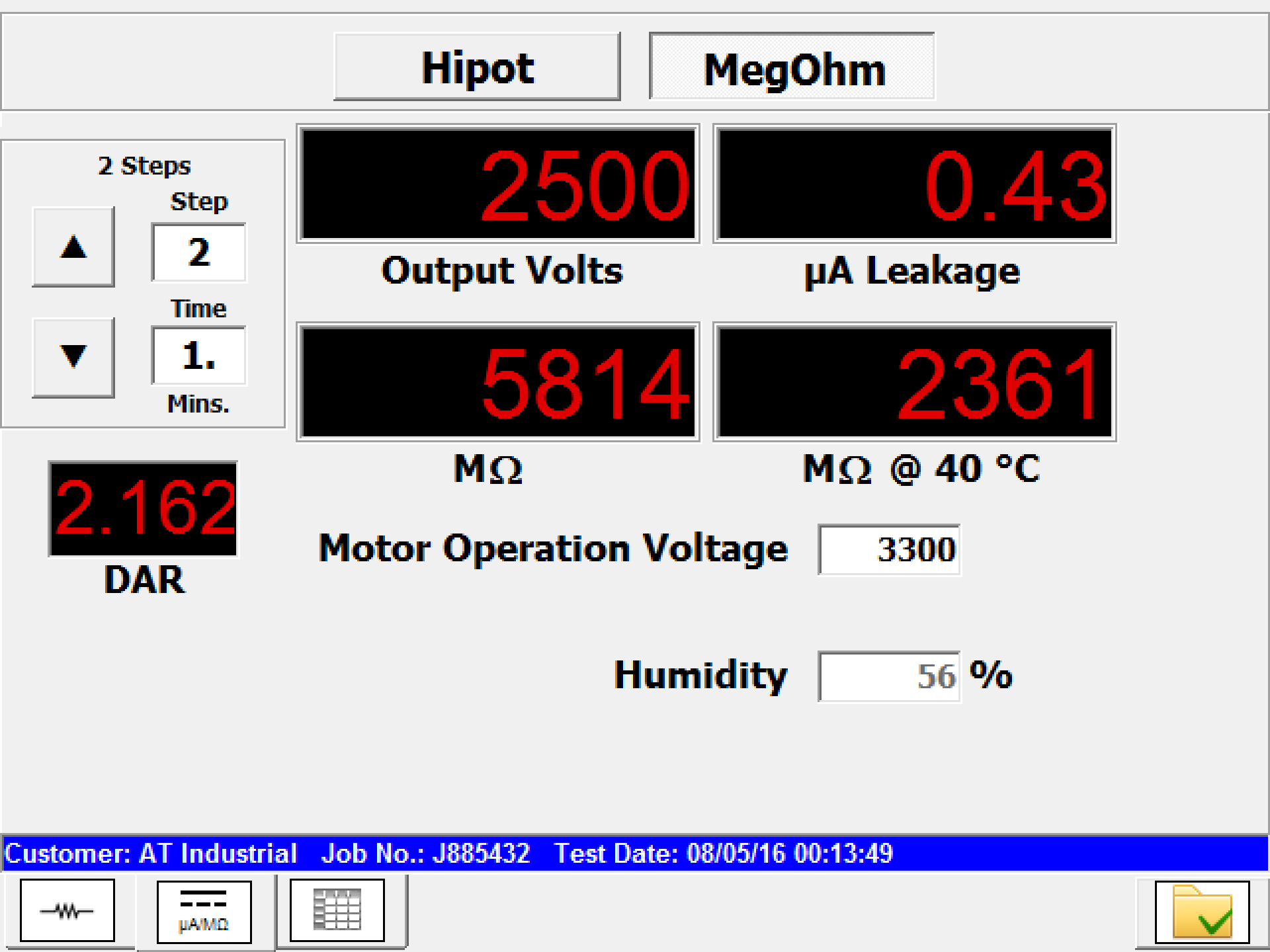Viewport: 1270px width, 952px height.
Task: Click the DAR 2.162 display
Action: (143, 508)
